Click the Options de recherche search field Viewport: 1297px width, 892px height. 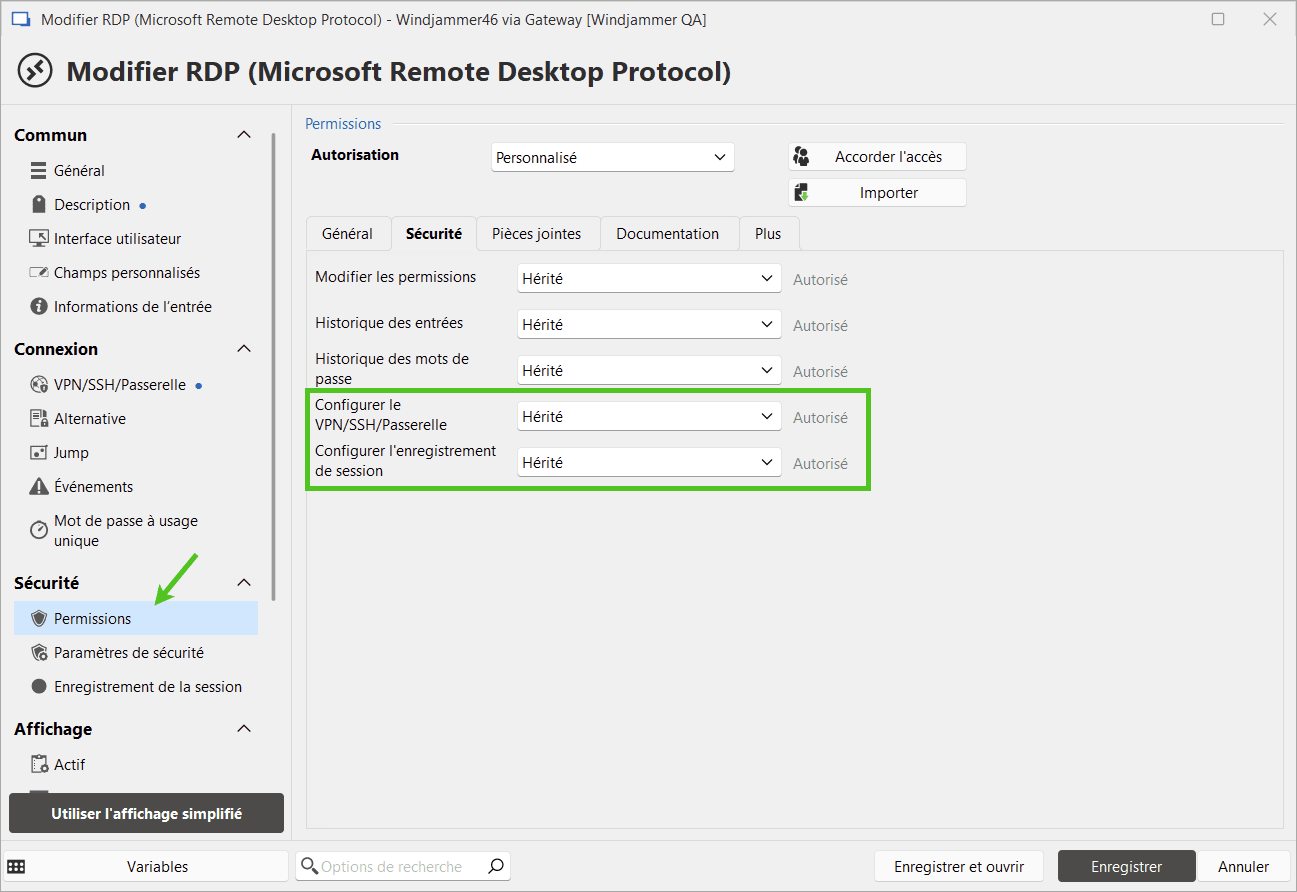tap(400, 867)
